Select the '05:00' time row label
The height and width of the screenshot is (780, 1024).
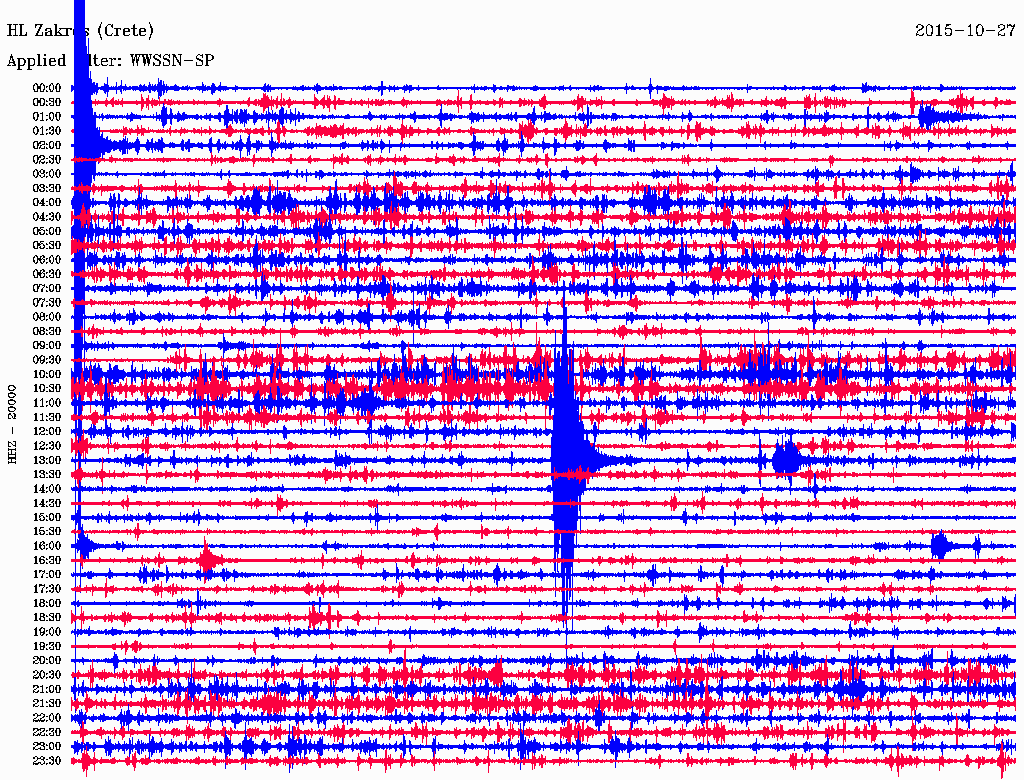(47, 231)
